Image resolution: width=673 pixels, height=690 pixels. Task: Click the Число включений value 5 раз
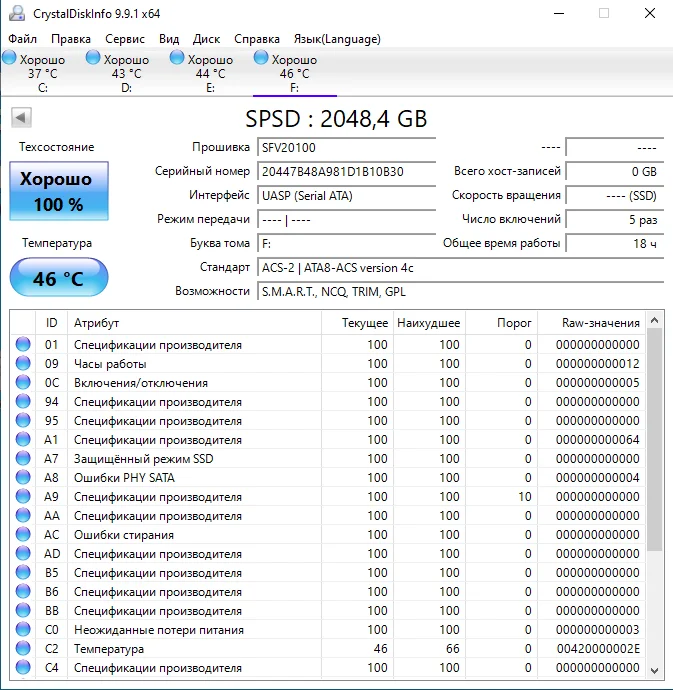(614, 219)
